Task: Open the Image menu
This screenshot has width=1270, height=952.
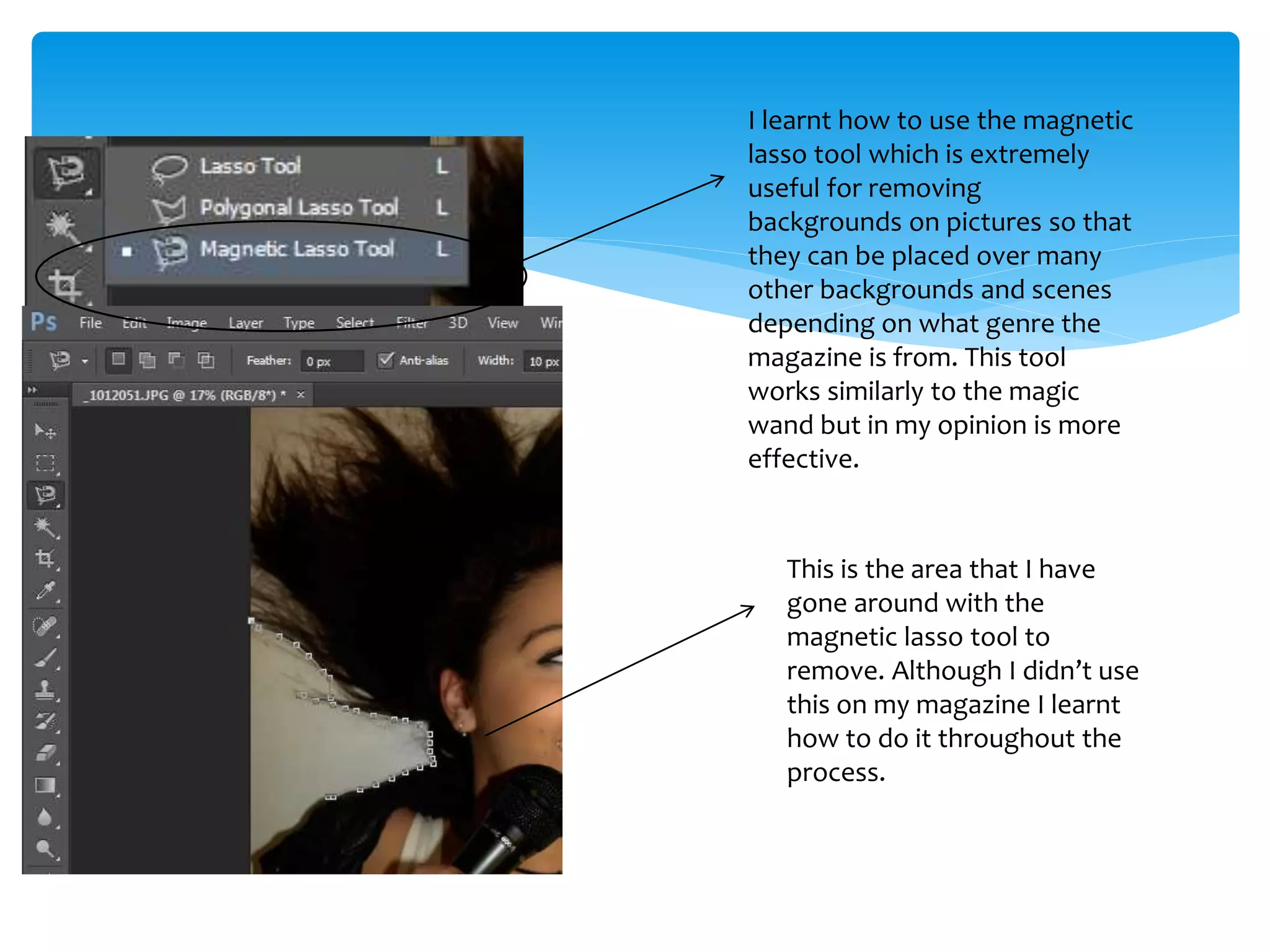Action: click(x=187, y=323)
